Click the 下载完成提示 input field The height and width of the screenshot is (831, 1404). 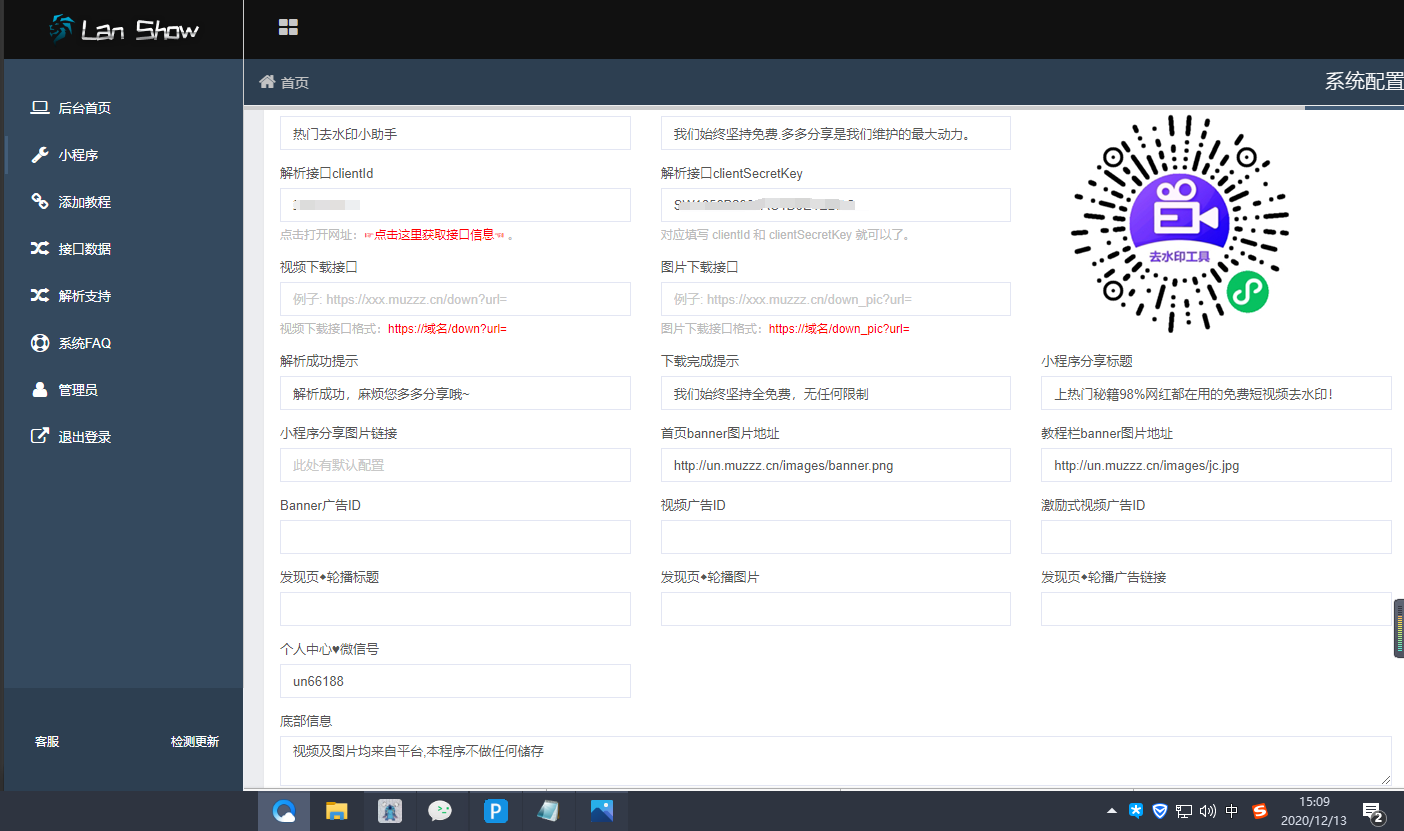(x=836, y=393)
